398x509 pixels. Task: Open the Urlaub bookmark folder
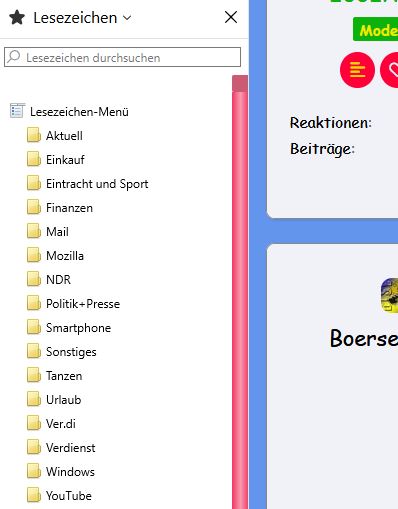[x=63, y=400]
